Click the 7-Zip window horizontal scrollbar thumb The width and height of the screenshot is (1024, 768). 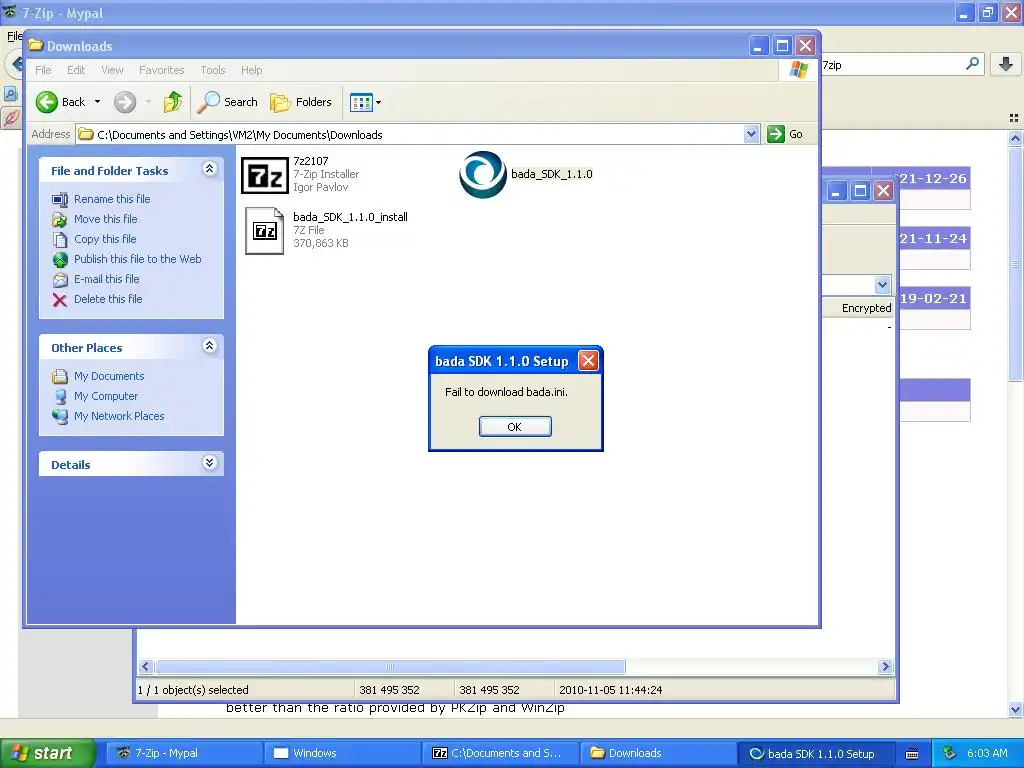(390, 667)
